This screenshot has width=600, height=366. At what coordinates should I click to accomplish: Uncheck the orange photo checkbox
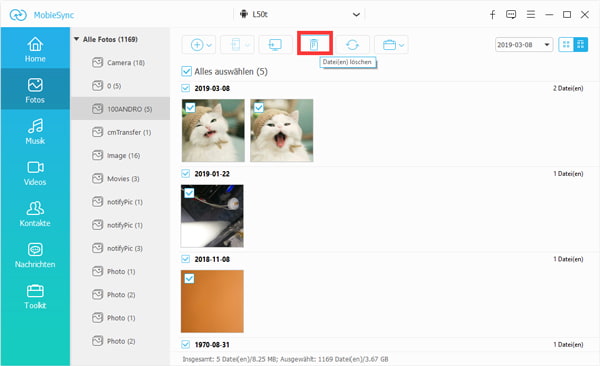(x=189, y=278)
